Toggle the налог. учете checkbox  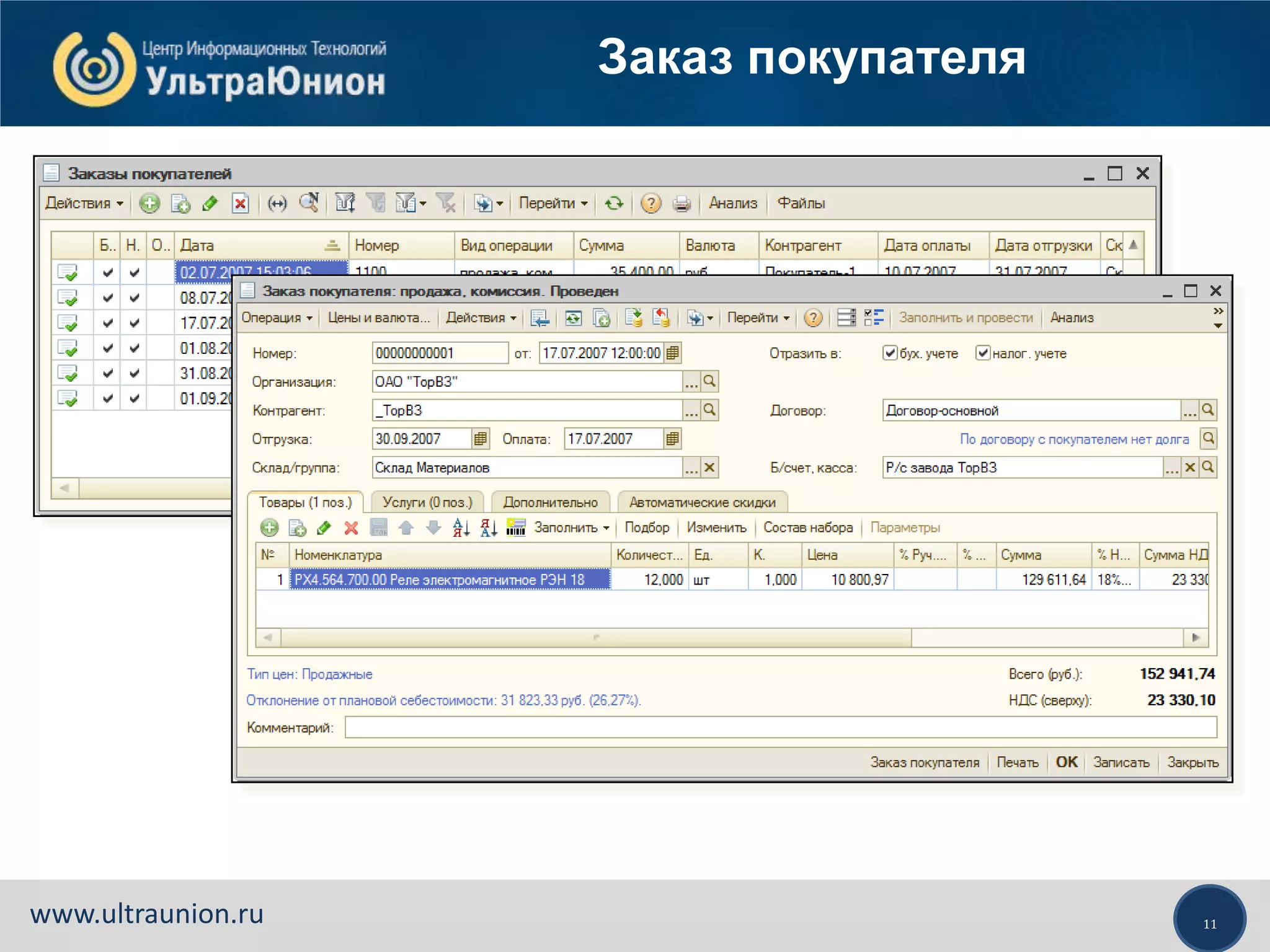tap(982, 353)
